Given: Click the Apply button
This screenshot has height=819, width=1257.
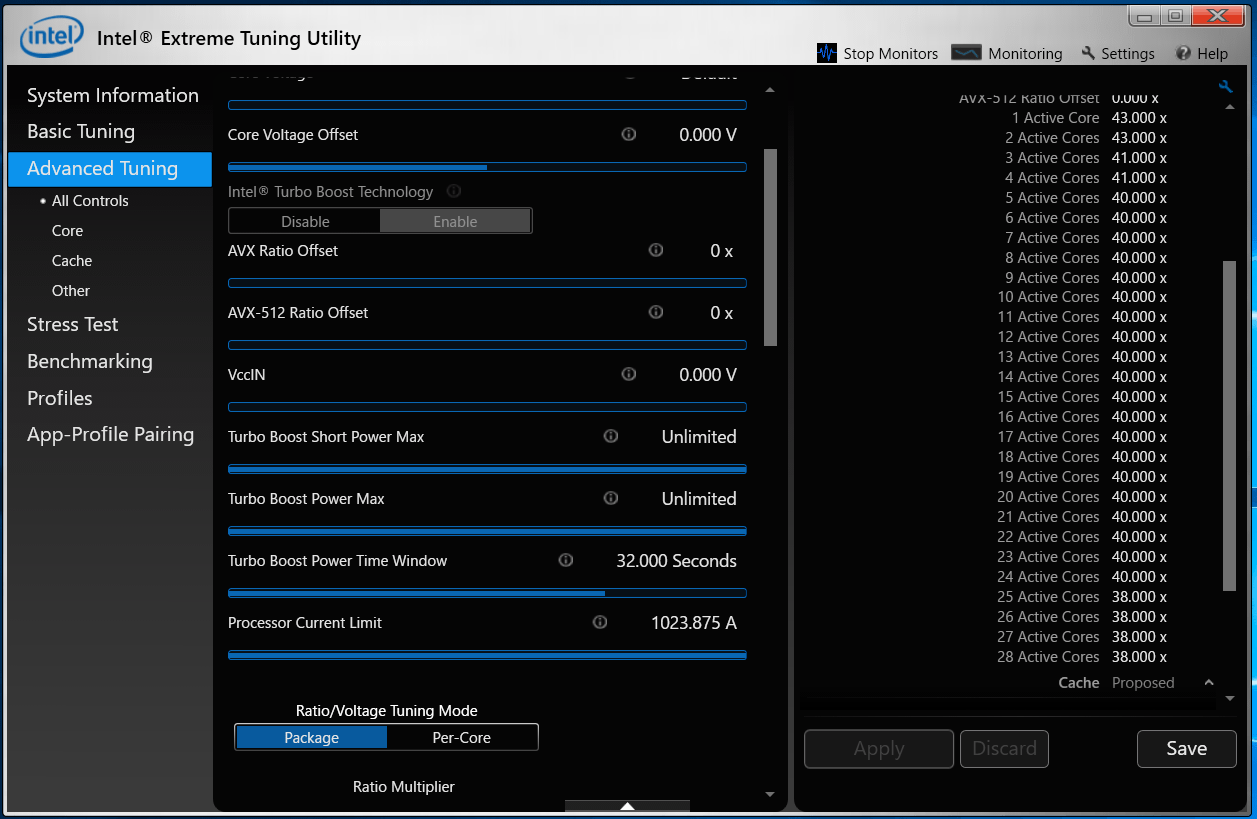Looking at the screenshot, I should tap(879, 748).
